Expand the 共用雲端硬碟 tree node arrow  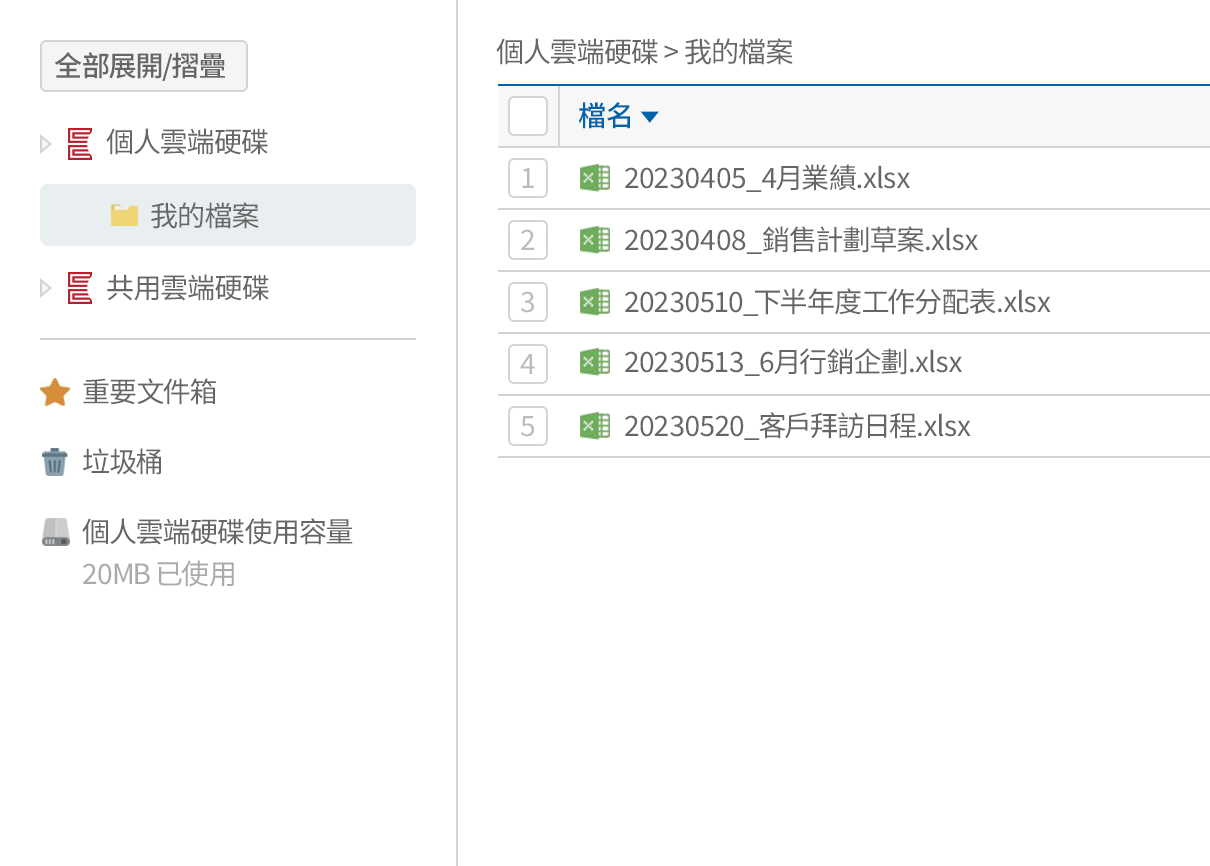(45, 289)
